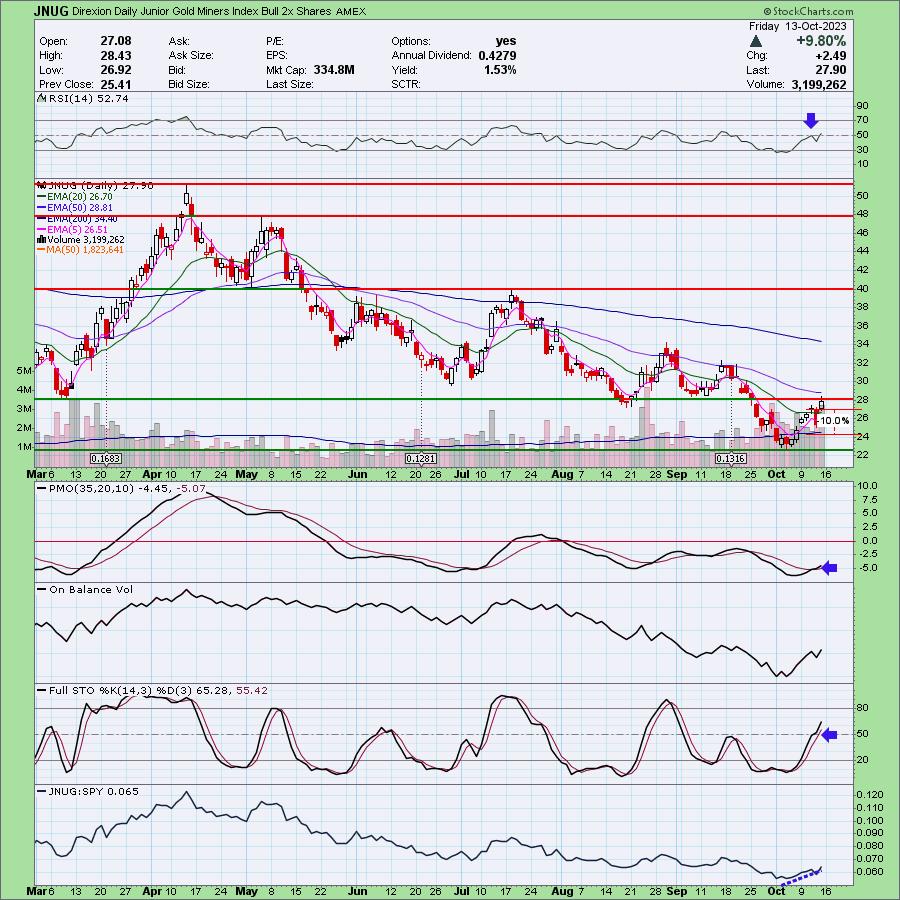Click the RSI(14) 52.74 indicator label
This screenshot has height=900, width=900.
click(x=84, y=98)
